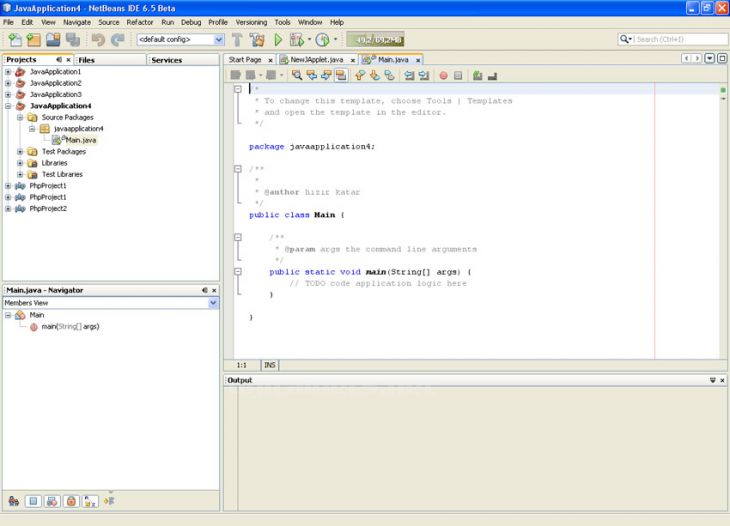
Task: Maximize the editor window button
Action: click(x=722, y=58)
